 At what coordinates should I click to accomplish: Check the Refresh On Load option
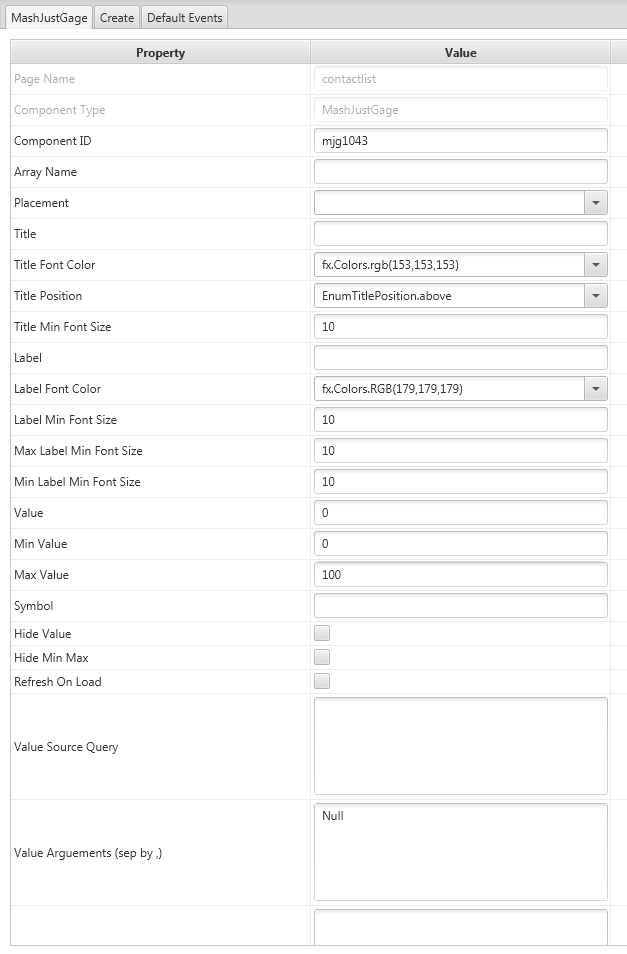coord(322,681)
